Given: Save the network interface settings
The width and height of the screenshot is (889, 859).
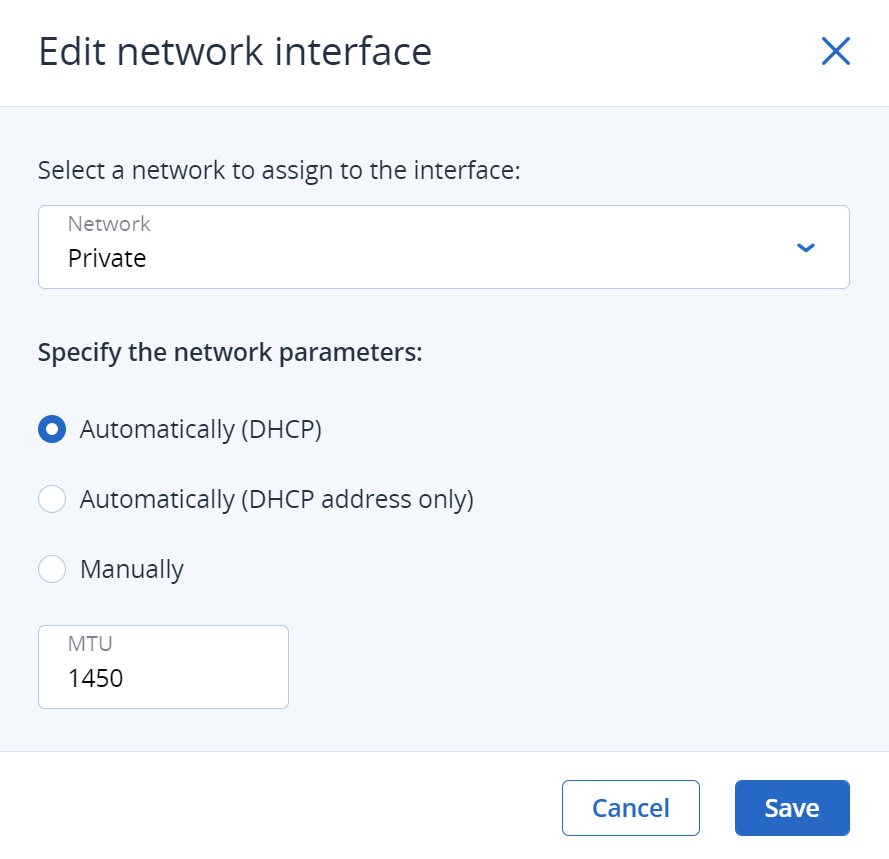Looking at the screenshot, I should click(791, 808).
